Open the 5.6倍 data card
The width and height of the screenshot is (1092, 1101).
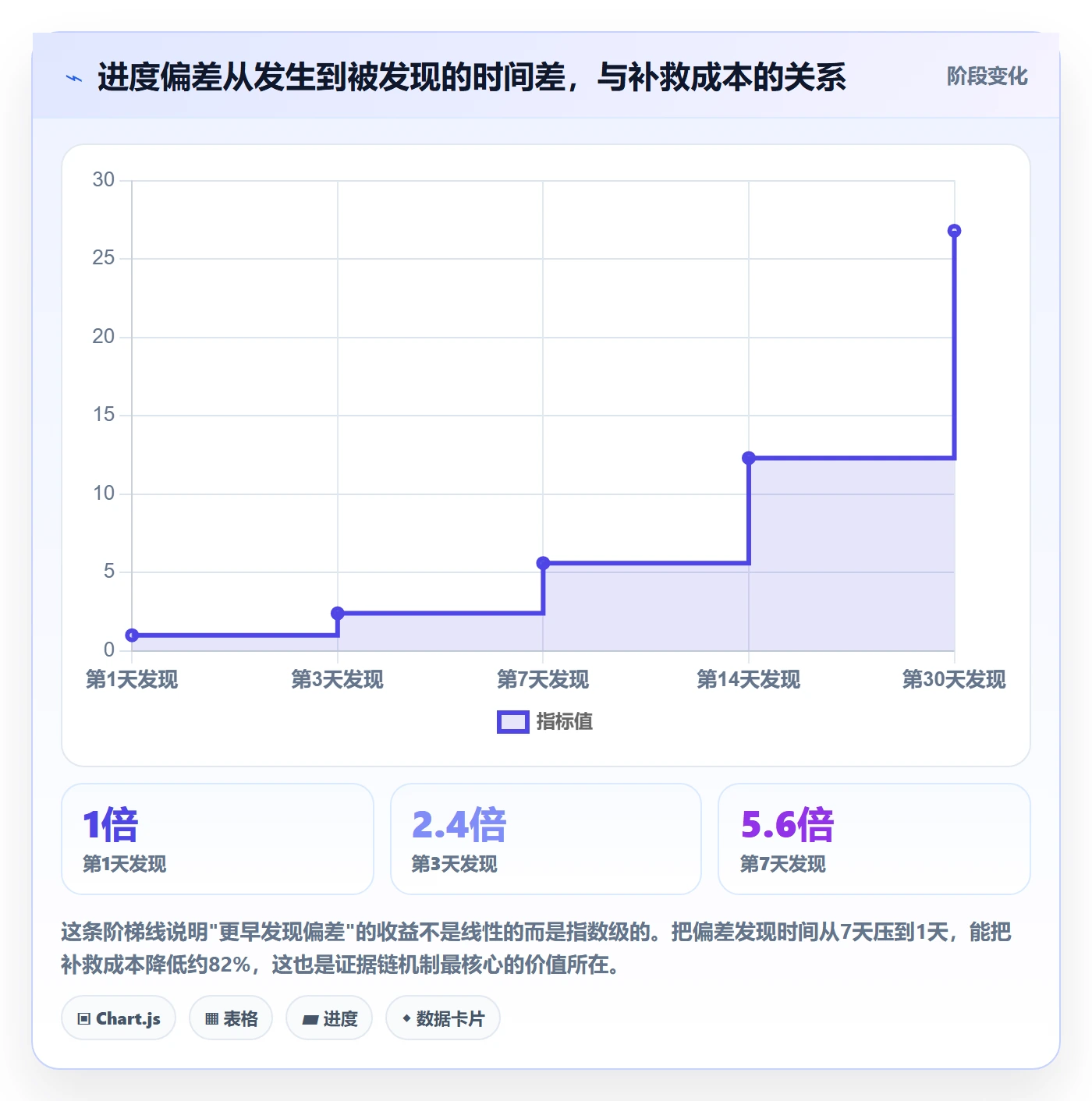click(x=874, y=839)
